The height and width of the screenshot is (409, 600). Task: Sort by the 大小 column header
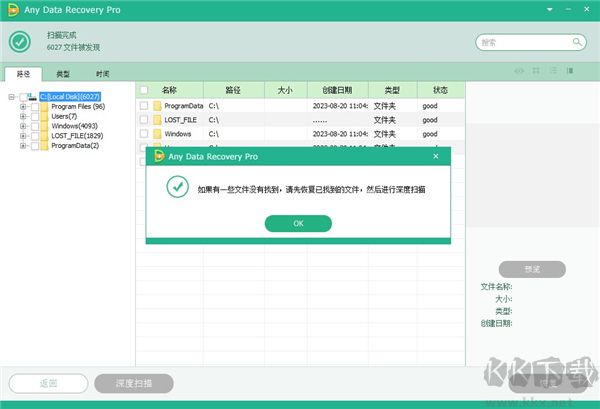285,90
